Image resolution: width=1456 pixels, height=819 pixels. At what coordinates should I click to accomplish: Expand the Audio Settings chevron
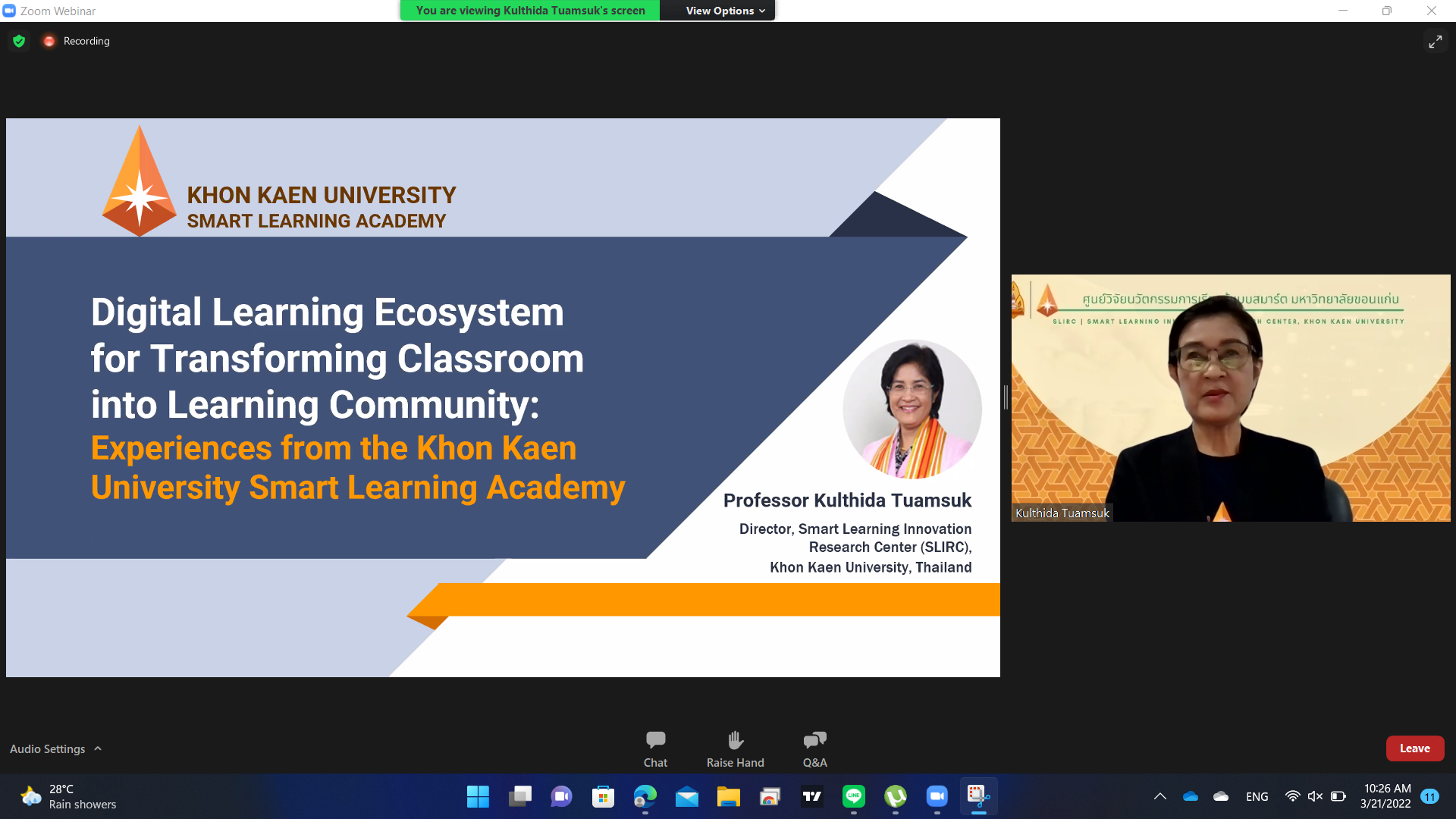pyautogui.click(x=98, y=748)
